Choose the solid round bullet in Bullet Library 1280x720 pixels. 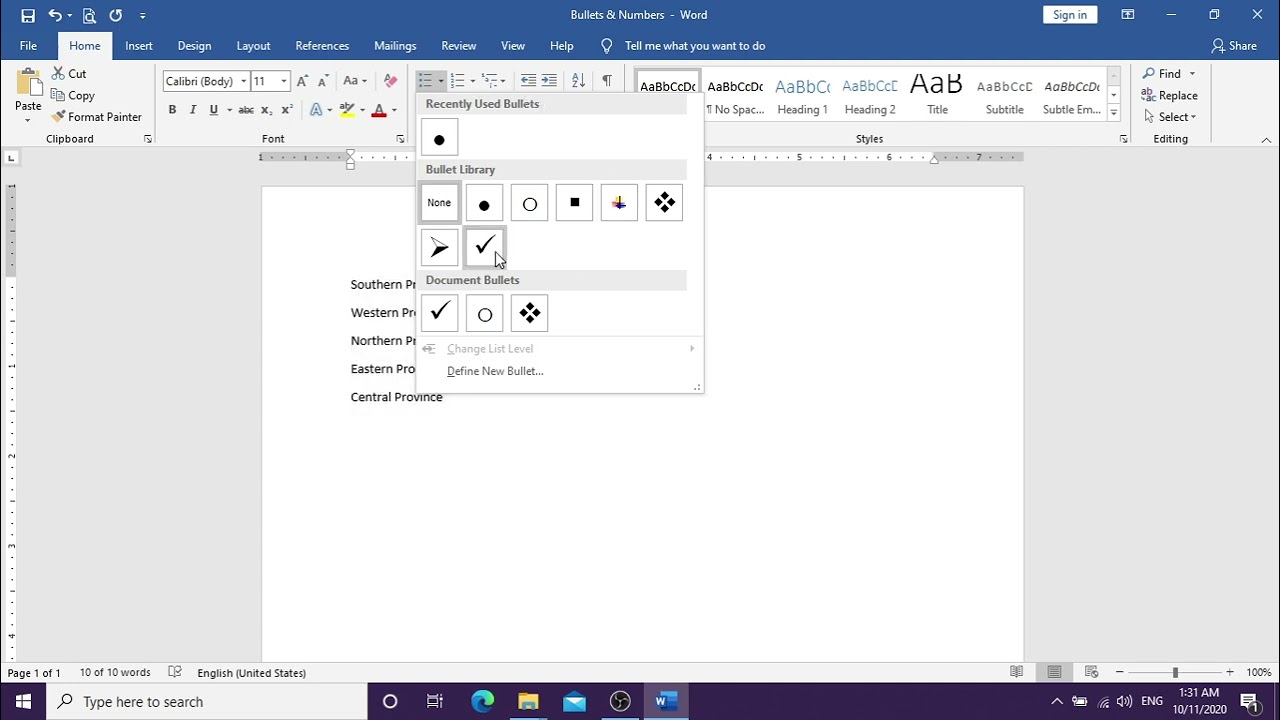[x=484, y=203]
